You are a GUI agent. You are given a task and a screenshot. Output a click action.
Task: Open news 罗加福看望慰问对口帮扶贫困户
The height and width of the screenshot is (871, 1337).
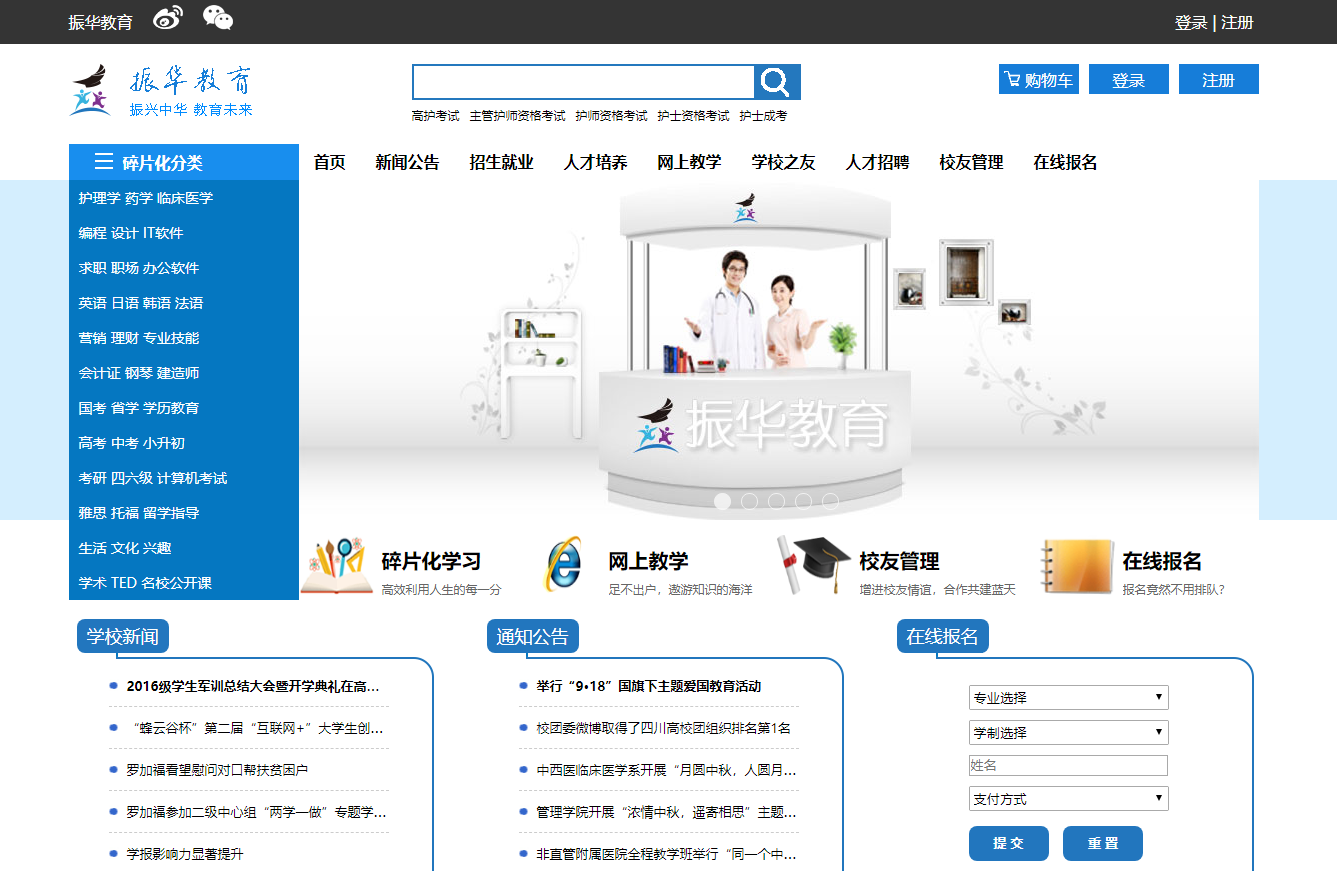(x=217, y=770)
